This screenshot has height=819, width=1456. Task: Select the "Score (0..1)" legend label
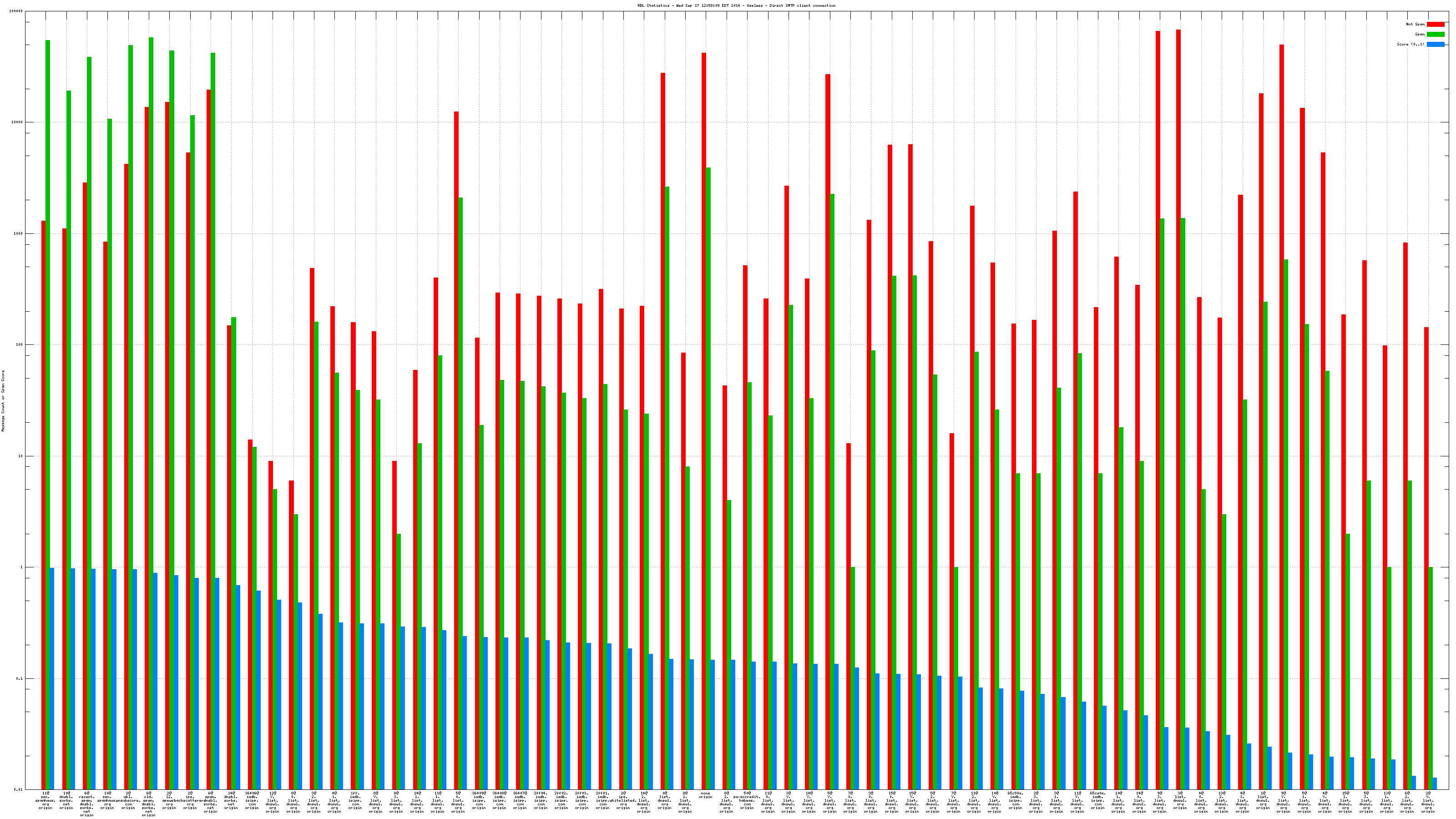(1410, 44)
